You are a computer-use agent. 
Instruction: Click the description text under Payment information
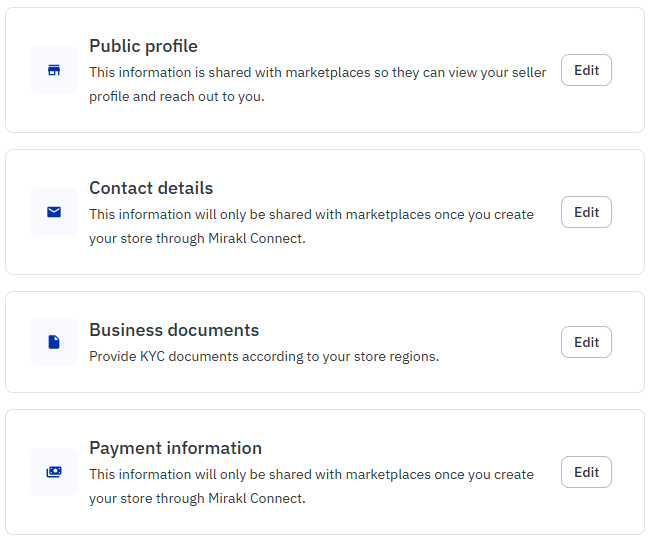coord(311,486)
